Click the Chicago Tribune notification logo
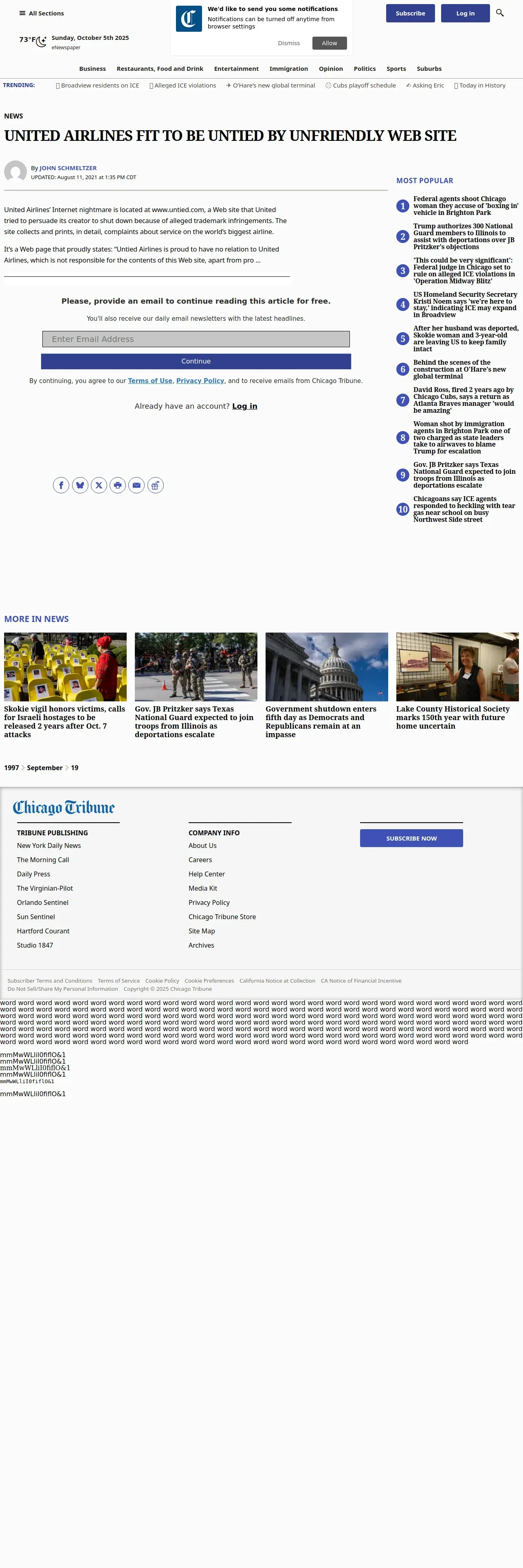Viewport: 523px width, 1568px height. point(189,19)
